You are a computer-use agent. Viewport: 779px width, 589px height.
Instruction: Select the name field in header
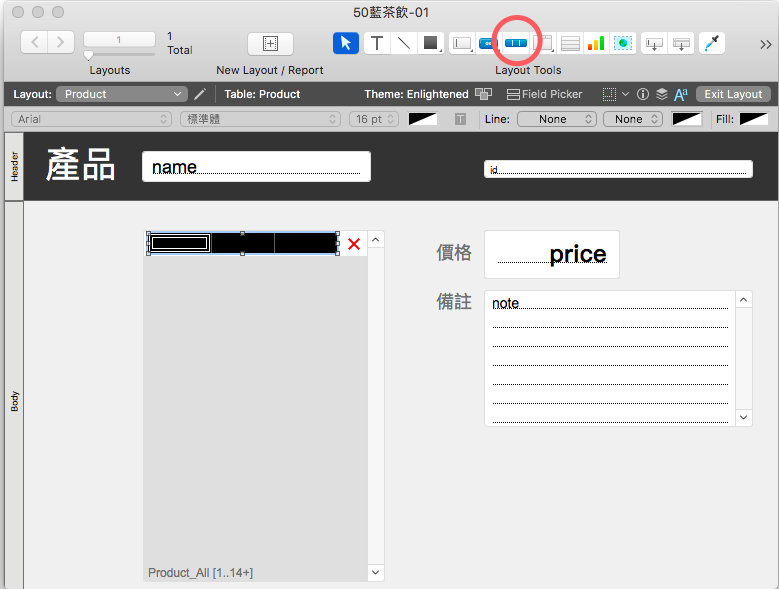256,166
